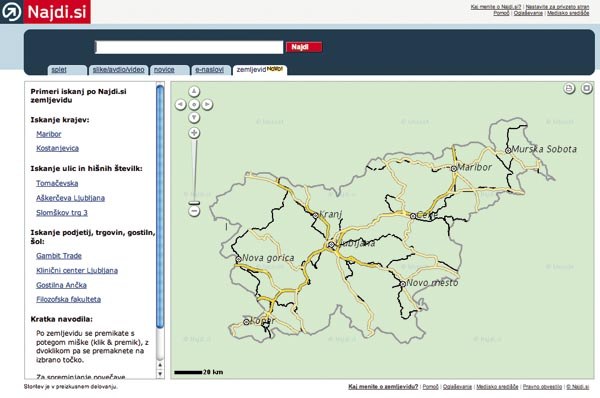
Task: Select the Ljubljana city marker on map
Action: 331,245
